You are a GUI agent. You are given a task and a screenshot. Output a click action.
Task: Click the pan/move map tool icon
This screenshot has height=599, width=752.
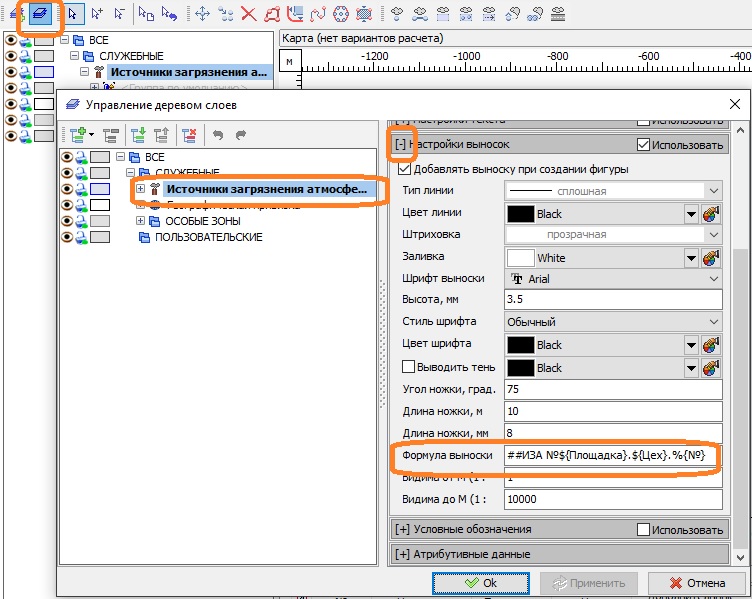click(x=203, y=14)
